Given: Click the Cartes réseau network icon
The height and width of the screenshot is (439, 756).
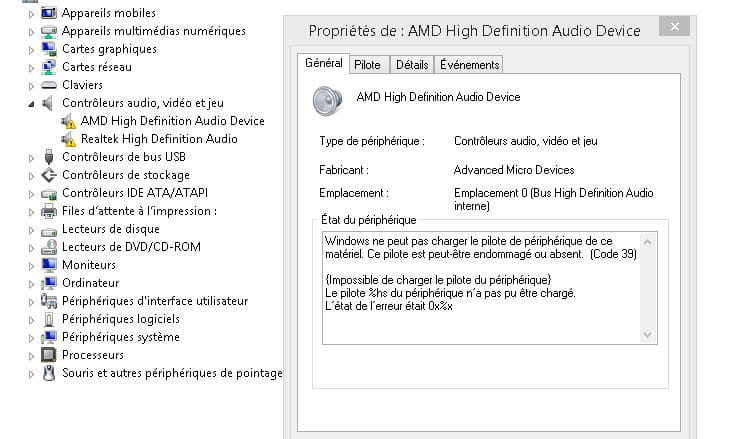Looking at the screenshot, I should (48, 67).
